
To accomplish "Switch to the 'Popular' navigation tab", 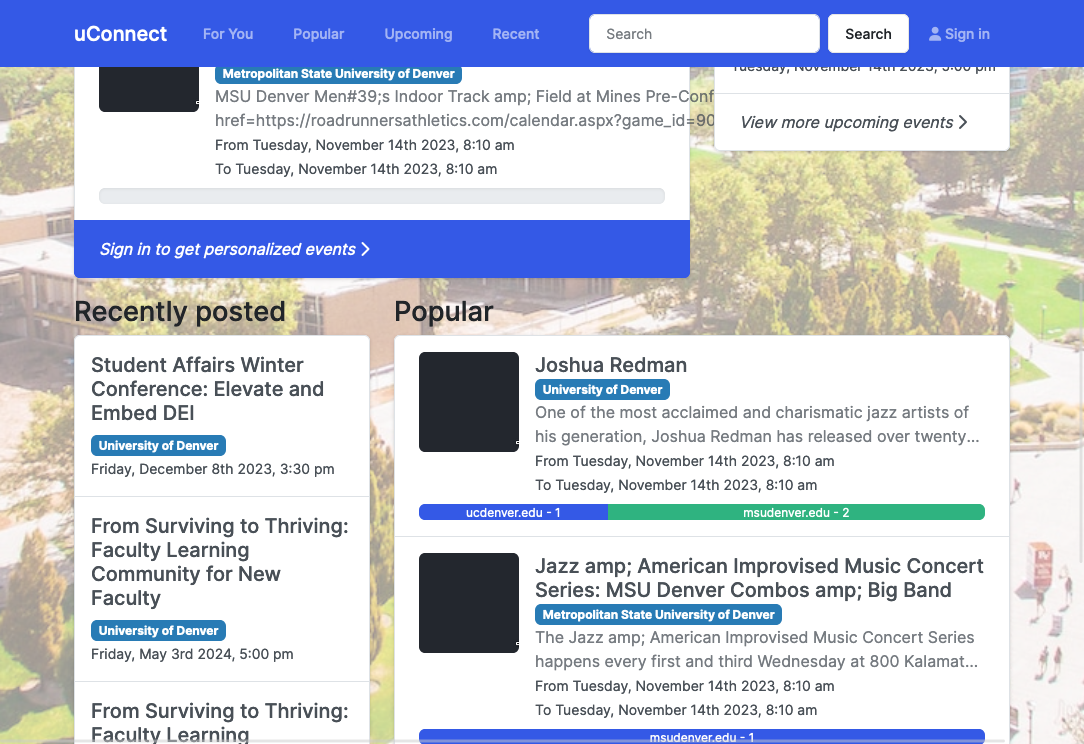I will 318,33.
